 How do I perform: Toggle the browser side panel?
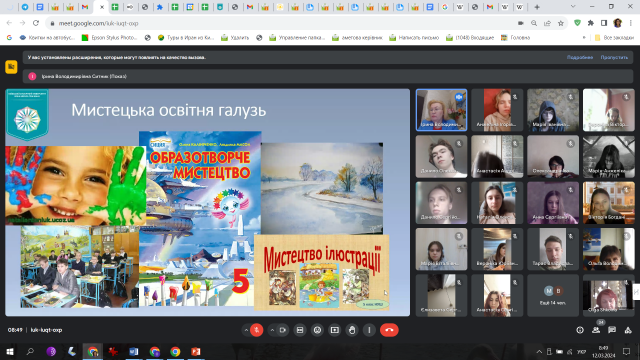604,23
